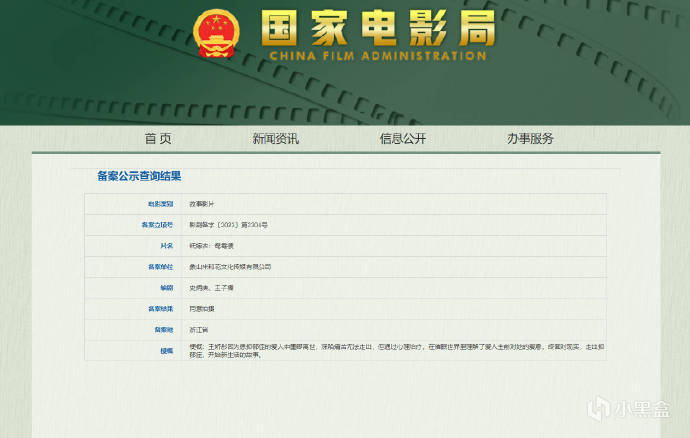Click the synopsis paragraph text
The width and height of the screenshot is (690, 438).
pos(396,351)
